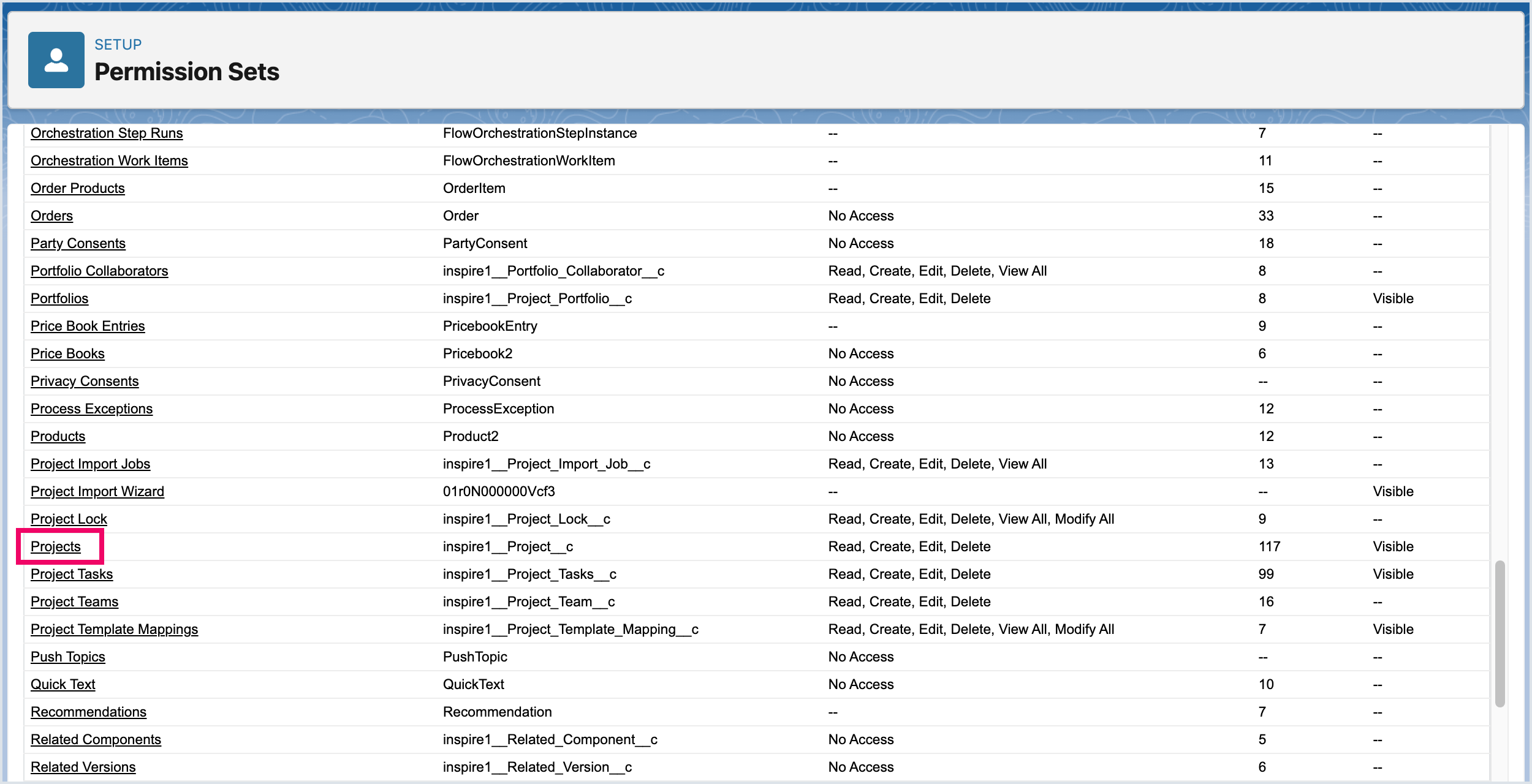This screenshot has width=1532, height=784.
Task: Click the 99 field count for Project Tasks
Action: tap(1266, 574)
